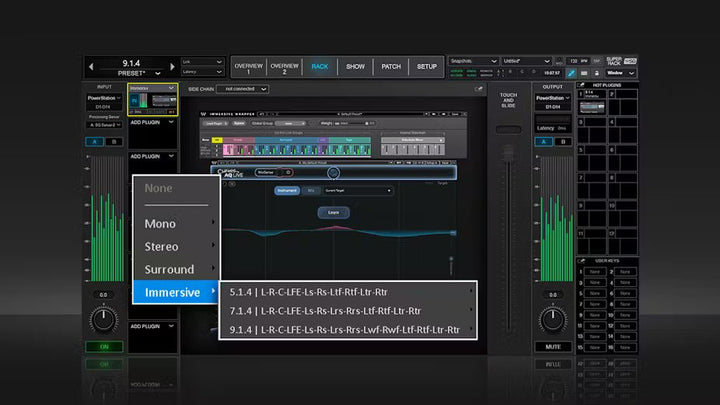Click the pin icon beside the side chain bar

coord(478,89)
